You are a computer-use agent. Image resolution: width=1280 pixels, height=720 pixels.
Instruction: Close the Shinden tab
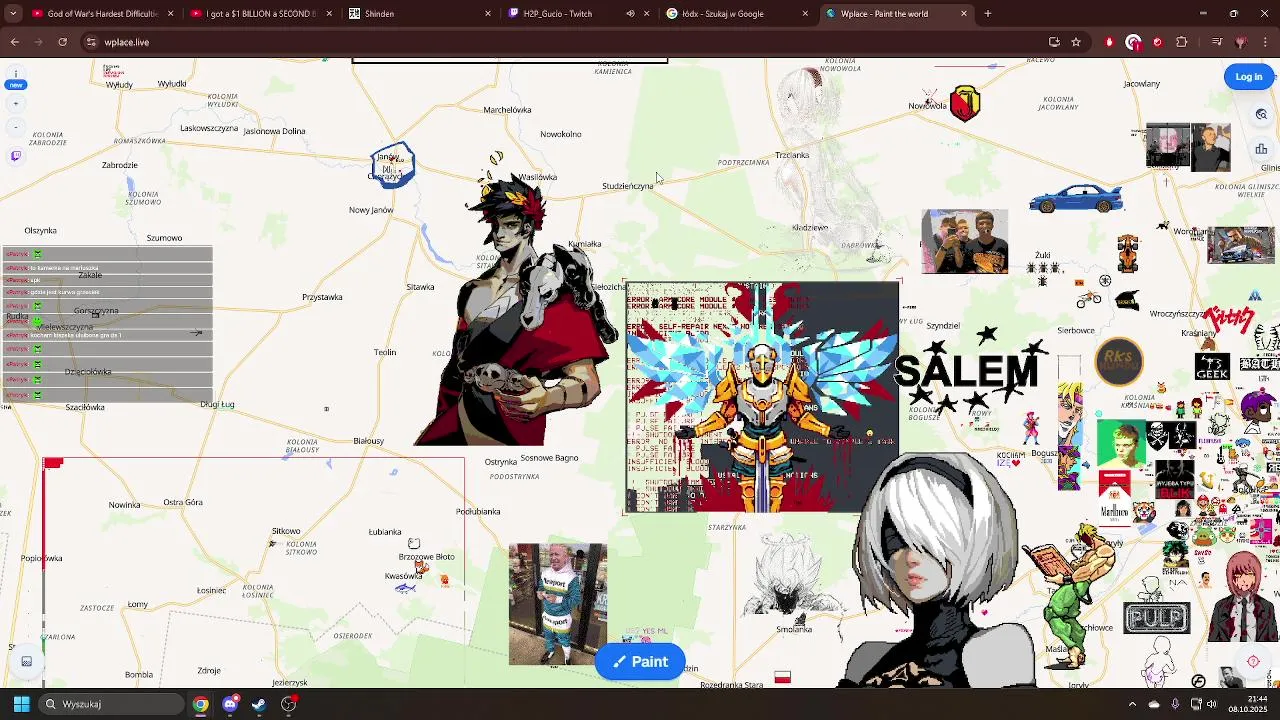coord(488,14)
